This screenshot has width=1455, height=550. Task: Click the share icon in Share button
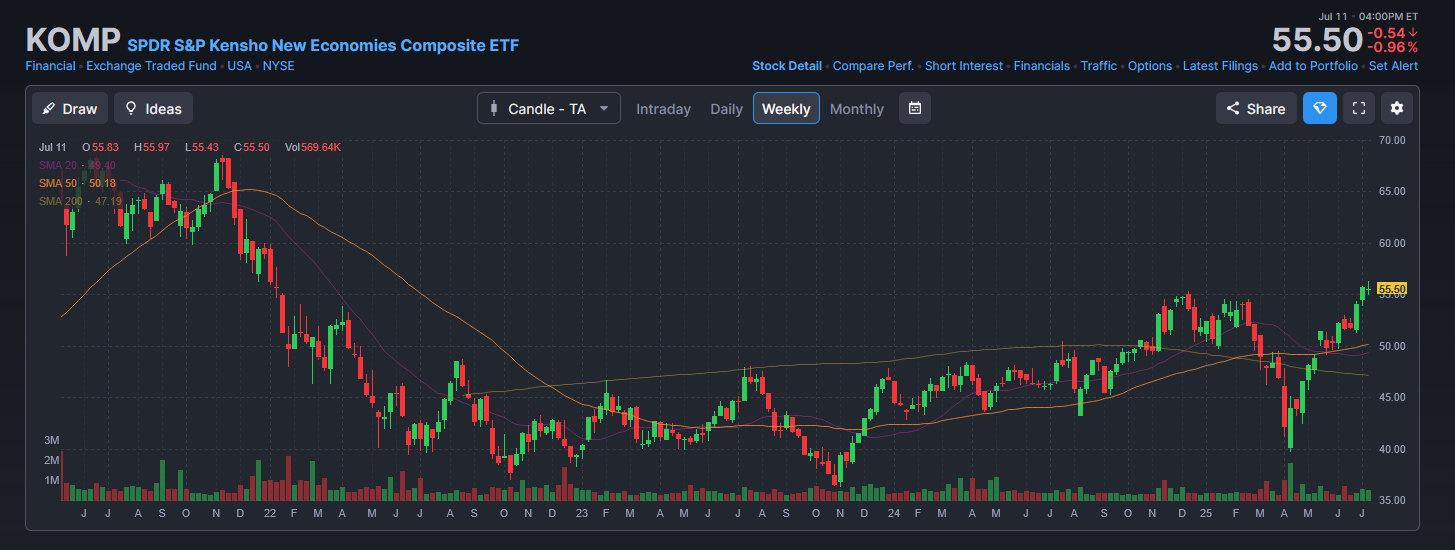coord(1233,108)
